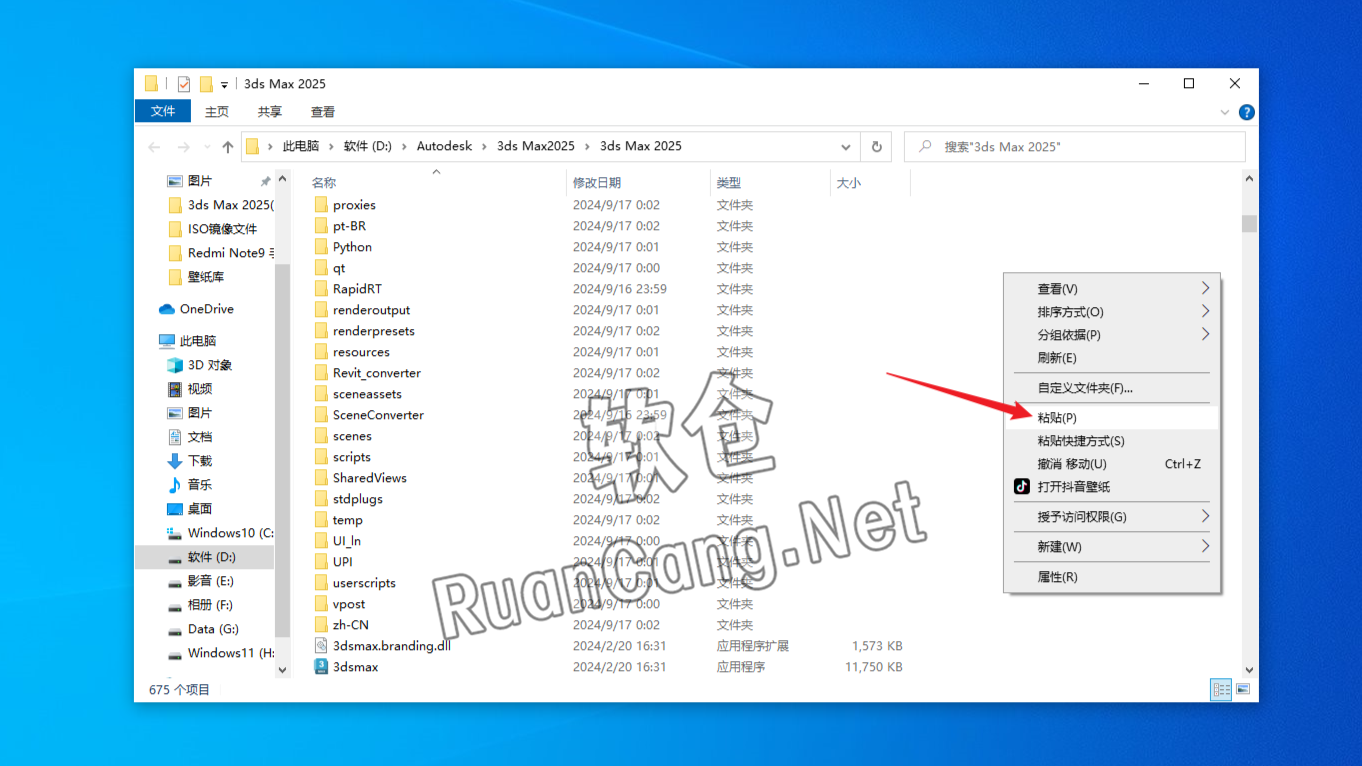Open the Recent locations dropdown beside Forward
Viewport: 1362px width, 766px height.
206,147
